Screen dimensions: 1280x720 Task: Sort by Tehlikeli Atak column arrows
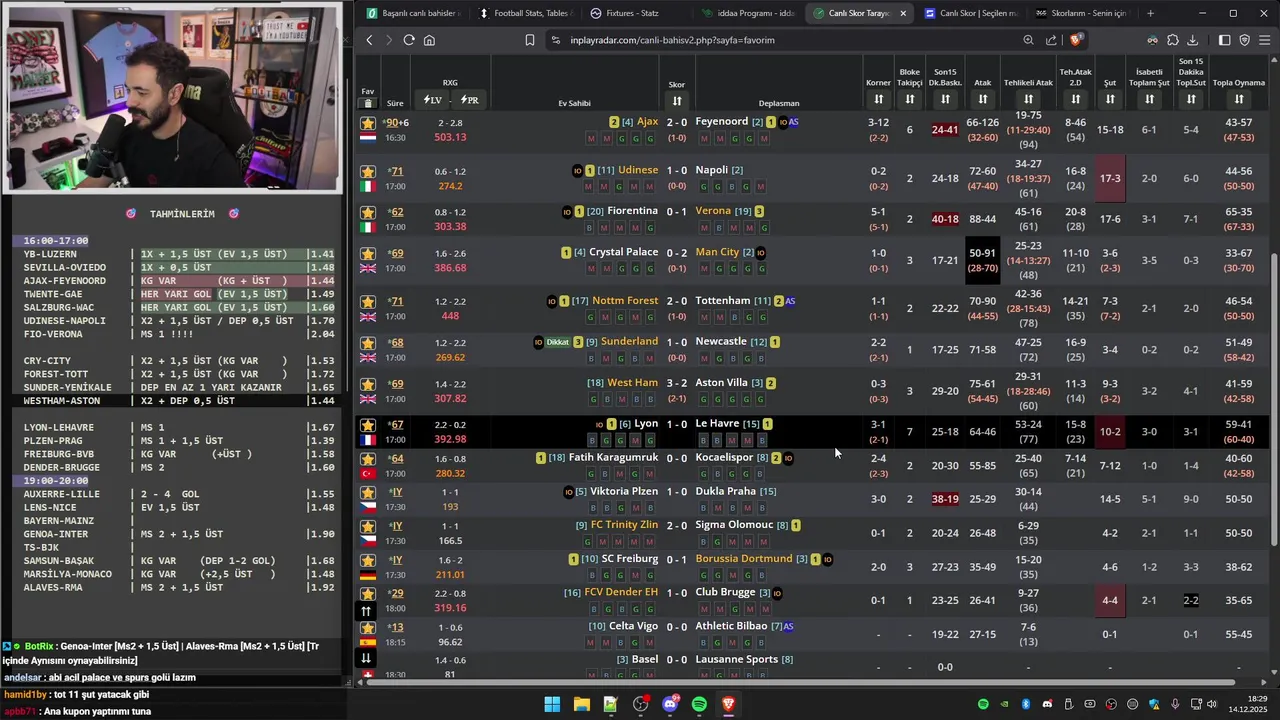(1028, 99)
